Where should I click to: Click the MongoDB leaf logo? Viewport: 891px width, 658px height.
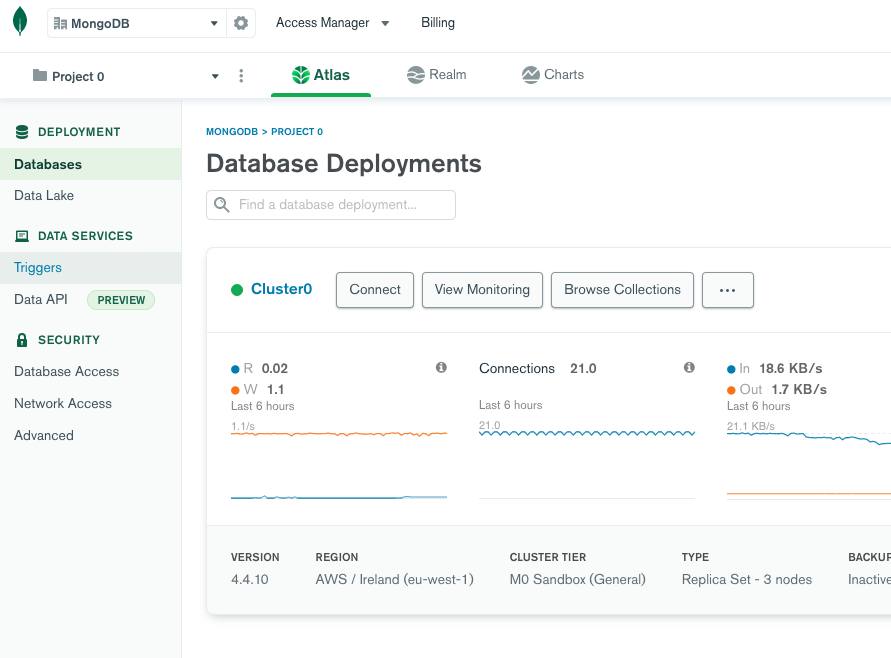point(20,22)
